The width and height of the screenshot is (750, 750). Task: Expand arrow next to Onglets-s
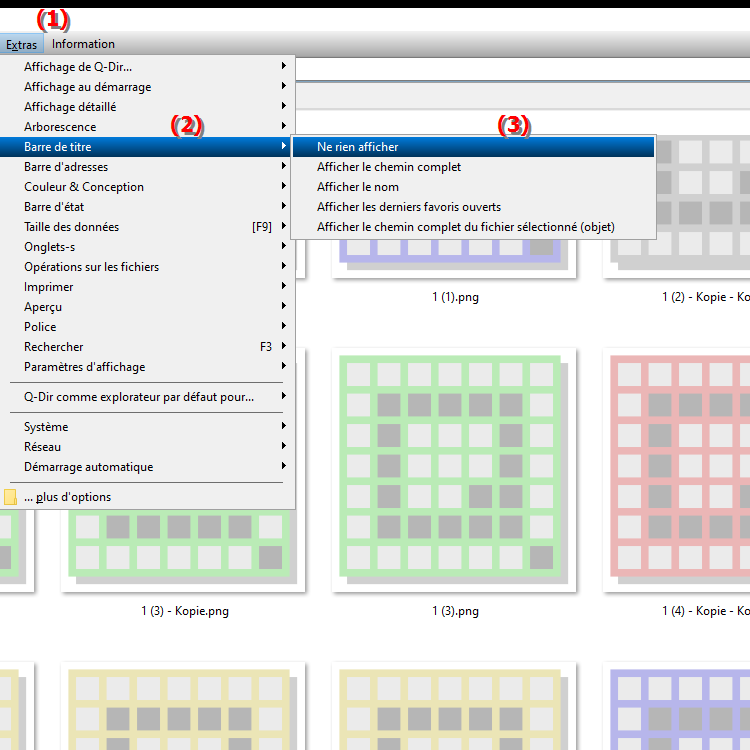pos(284,246)
